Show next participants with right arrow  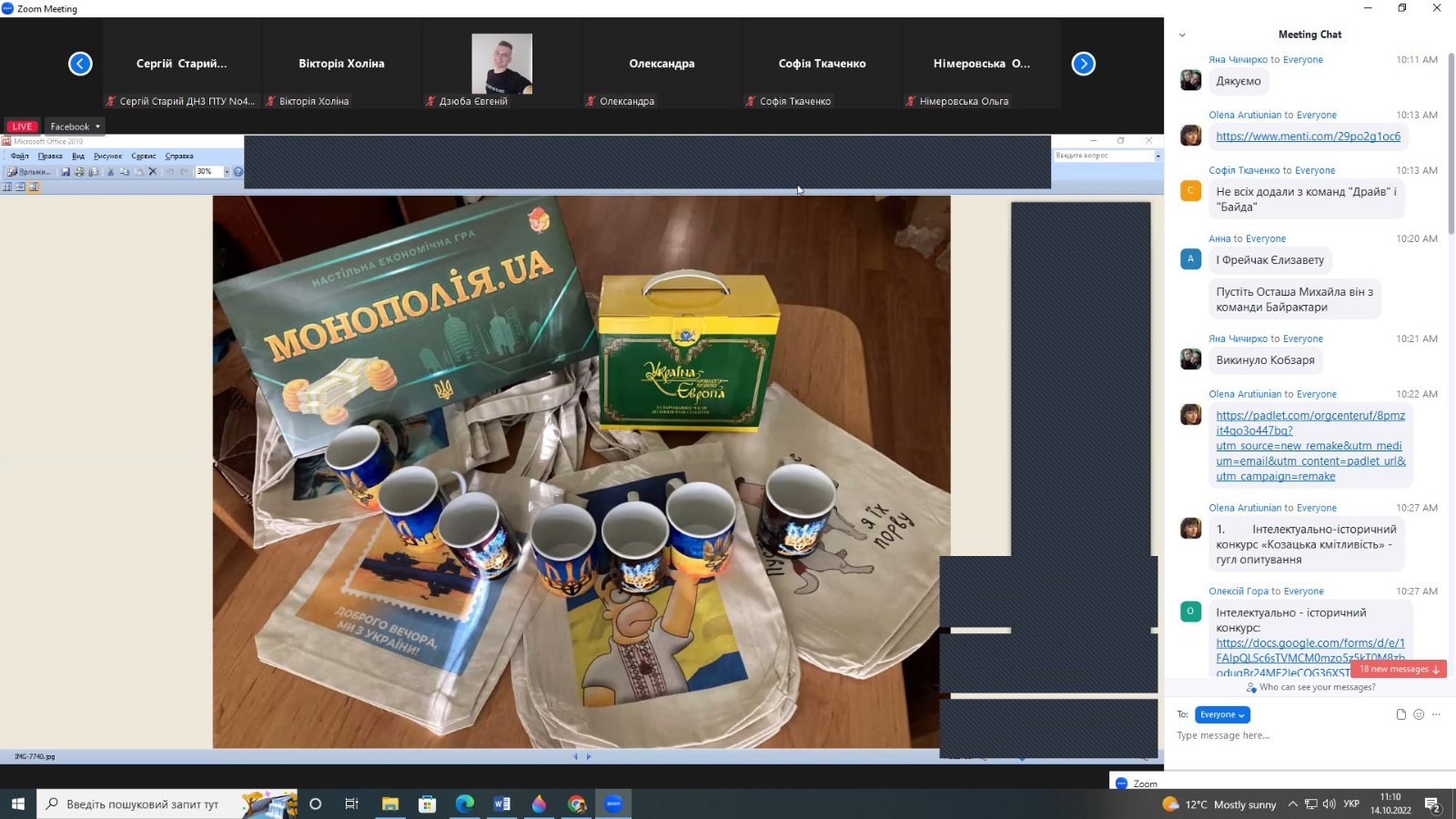[x=1083, y=64]
